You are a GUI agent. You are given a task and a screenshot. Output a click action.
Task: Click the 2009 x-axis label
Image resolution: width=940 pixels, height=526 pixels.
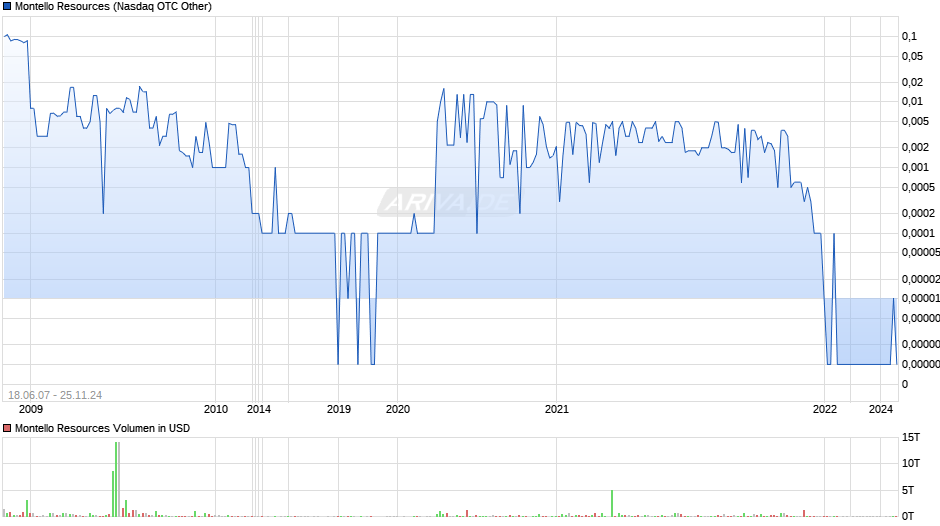coord(31,409)
